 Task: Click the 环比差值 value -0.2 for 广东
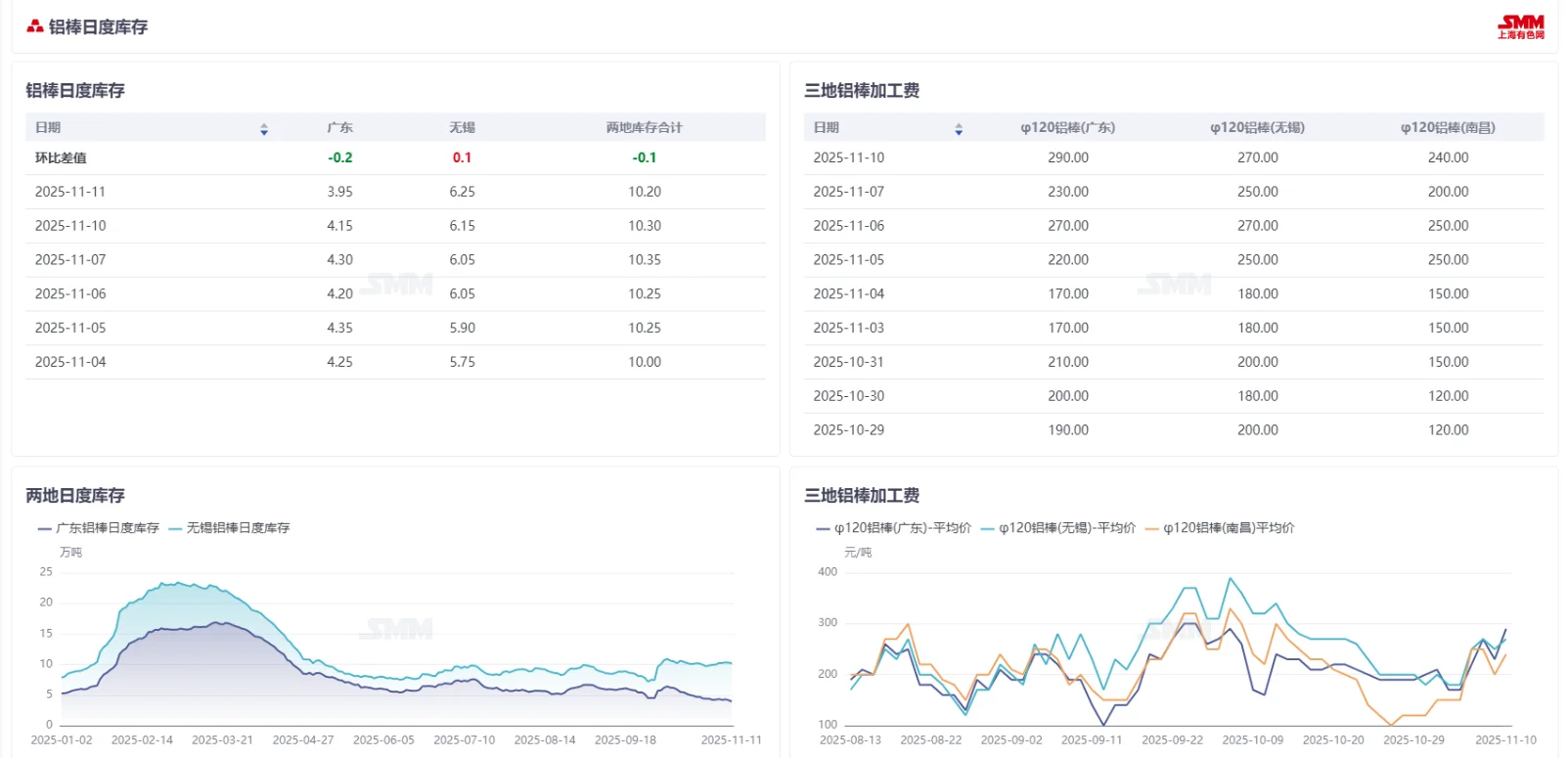(340, 158)
